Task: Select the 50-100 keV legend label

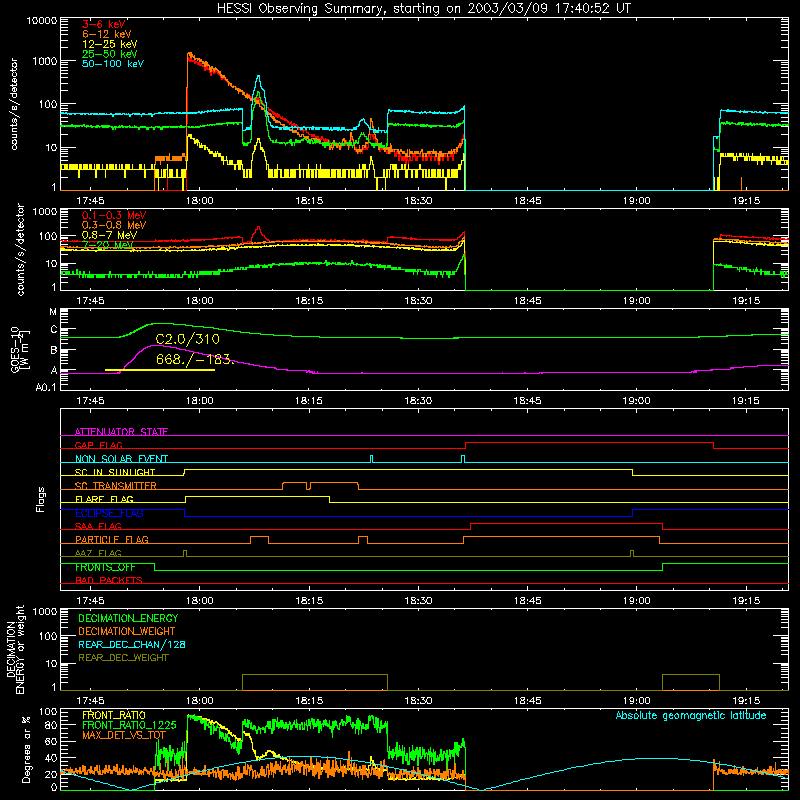Action: tap(113, 63)
